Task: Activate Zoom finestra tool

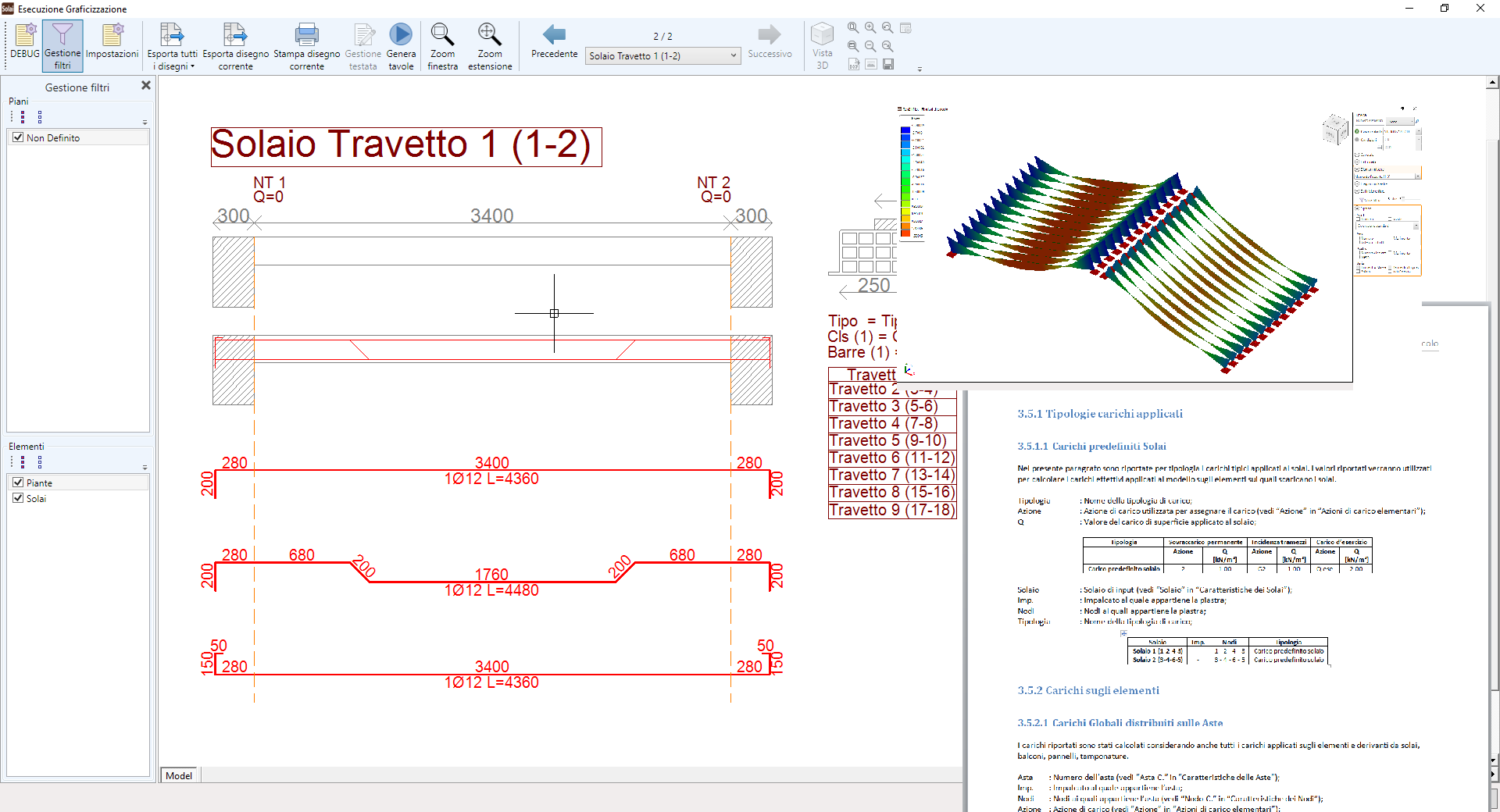Action: [442, 45]
